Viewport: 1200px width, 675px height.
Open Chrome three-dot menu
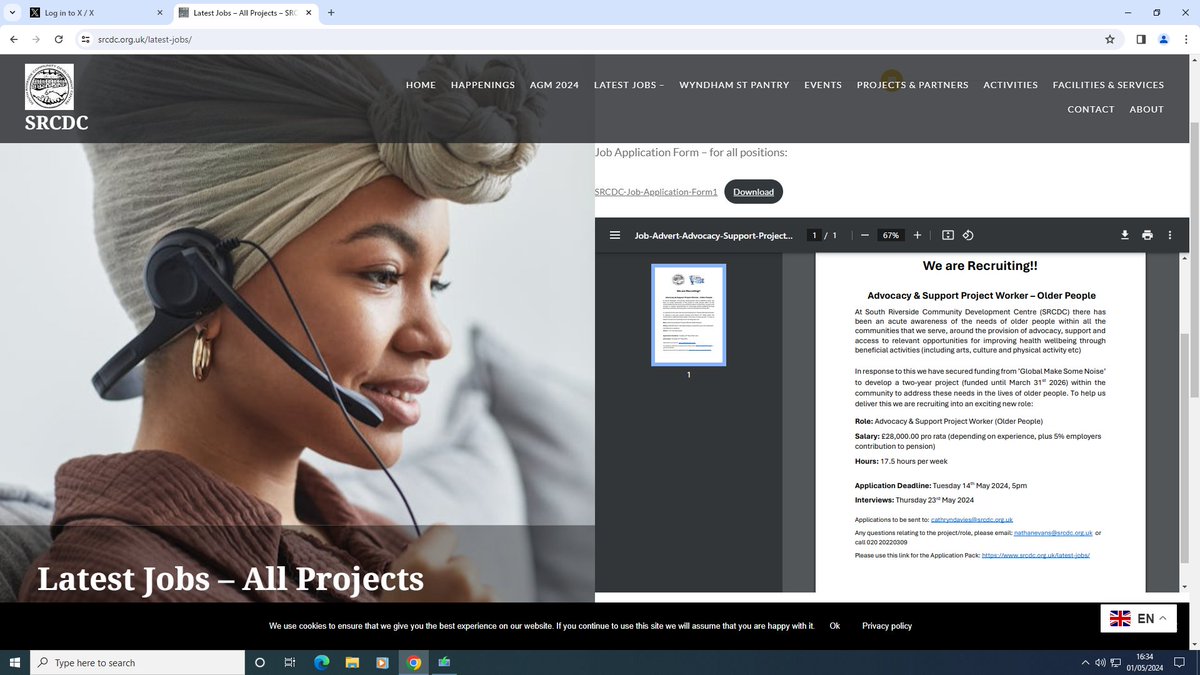click(x=1186, y=39)
